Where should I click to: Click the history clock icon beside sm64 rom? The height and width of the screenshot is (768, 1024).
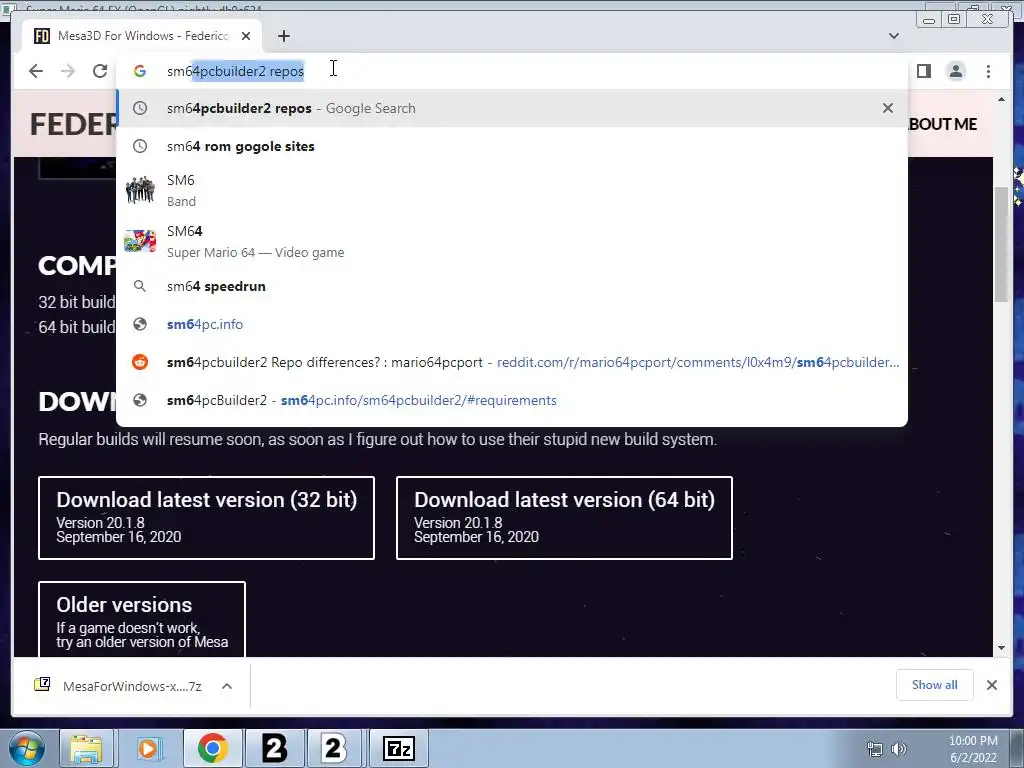(140, 146)
